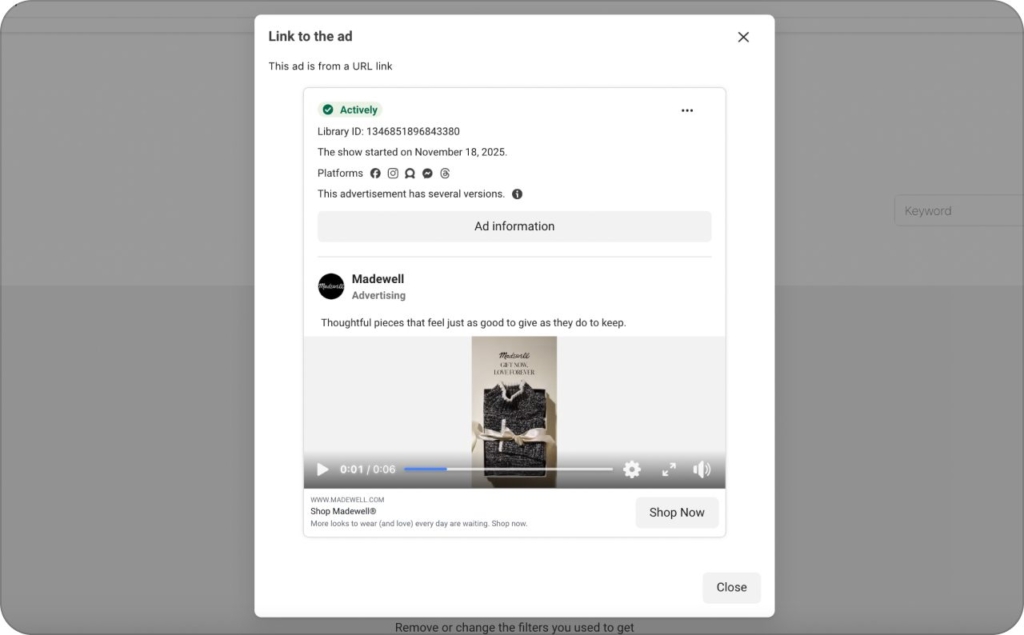Select the Instagram platform icon
The width and height of the screenshot is (1024, 635).
[x=392, y=173]
